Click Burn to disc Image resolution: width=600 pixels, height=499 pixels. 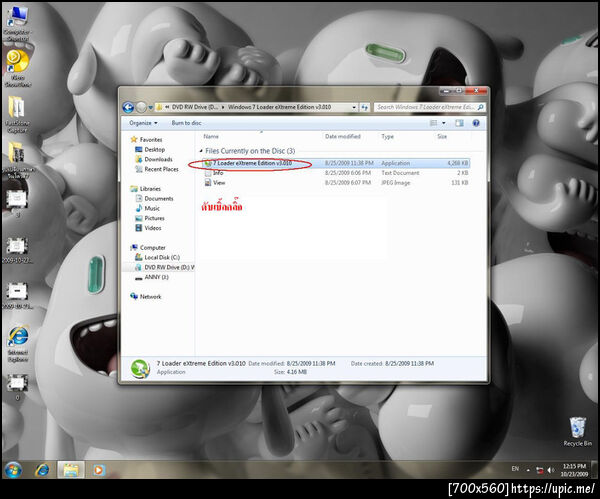186,123
